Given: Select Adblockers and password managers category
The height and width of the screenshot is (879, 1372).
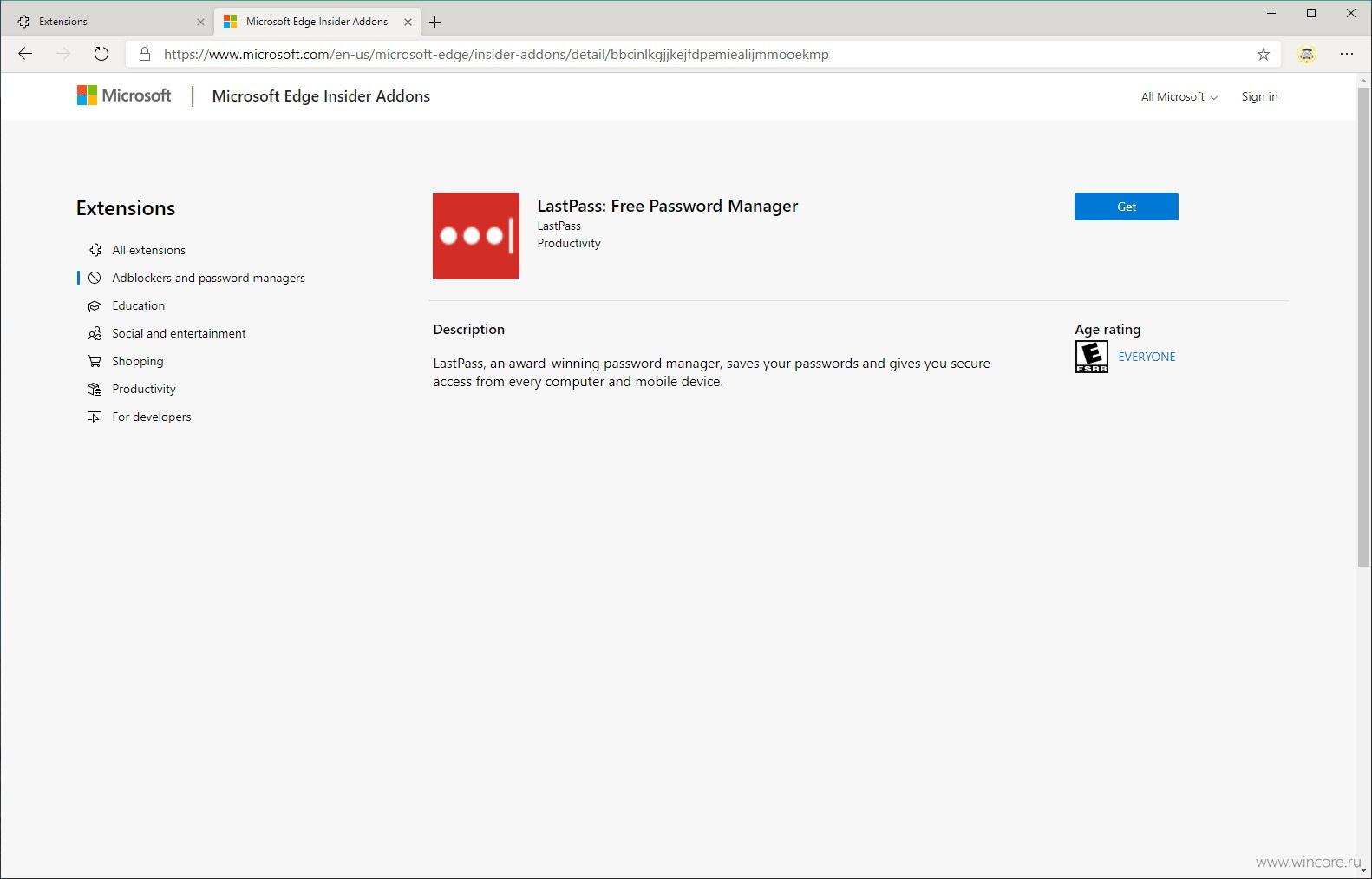Looking at the screenshot, I should [x=208, y=278].
